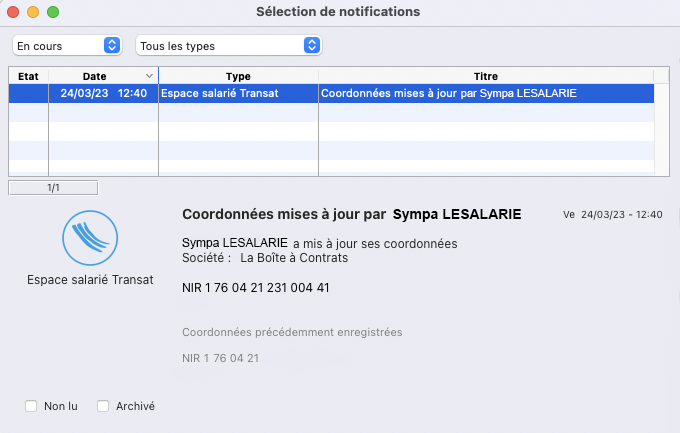
Task: Select the 24/03/23 12:40 notification row
Action: point(331,93)
